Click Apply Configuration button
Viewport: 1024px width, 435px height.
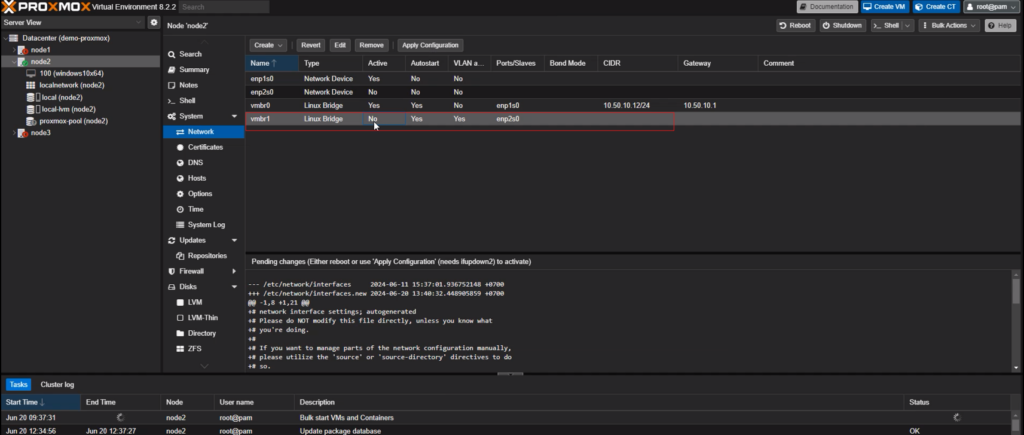click(x=430, y=45)
